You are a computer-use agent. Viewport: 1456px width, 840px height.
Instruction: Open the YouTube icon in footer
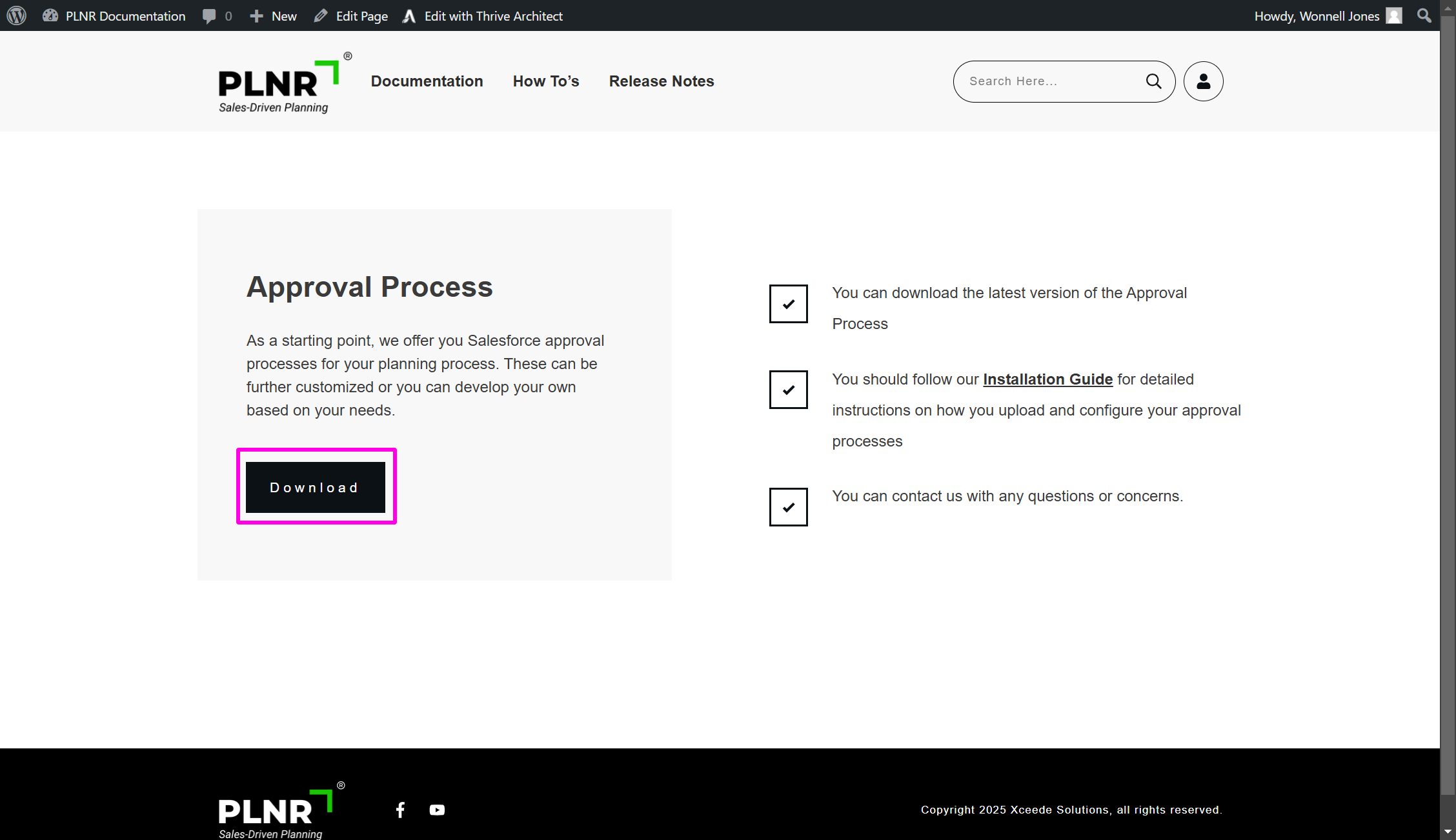coord(437,810)
